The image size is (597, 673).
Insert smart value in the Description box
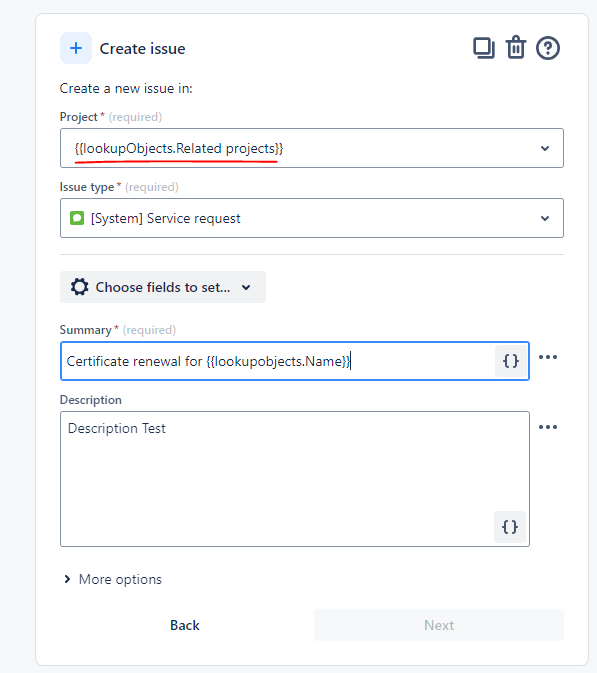pyautogui.click(x=509, y=527)
